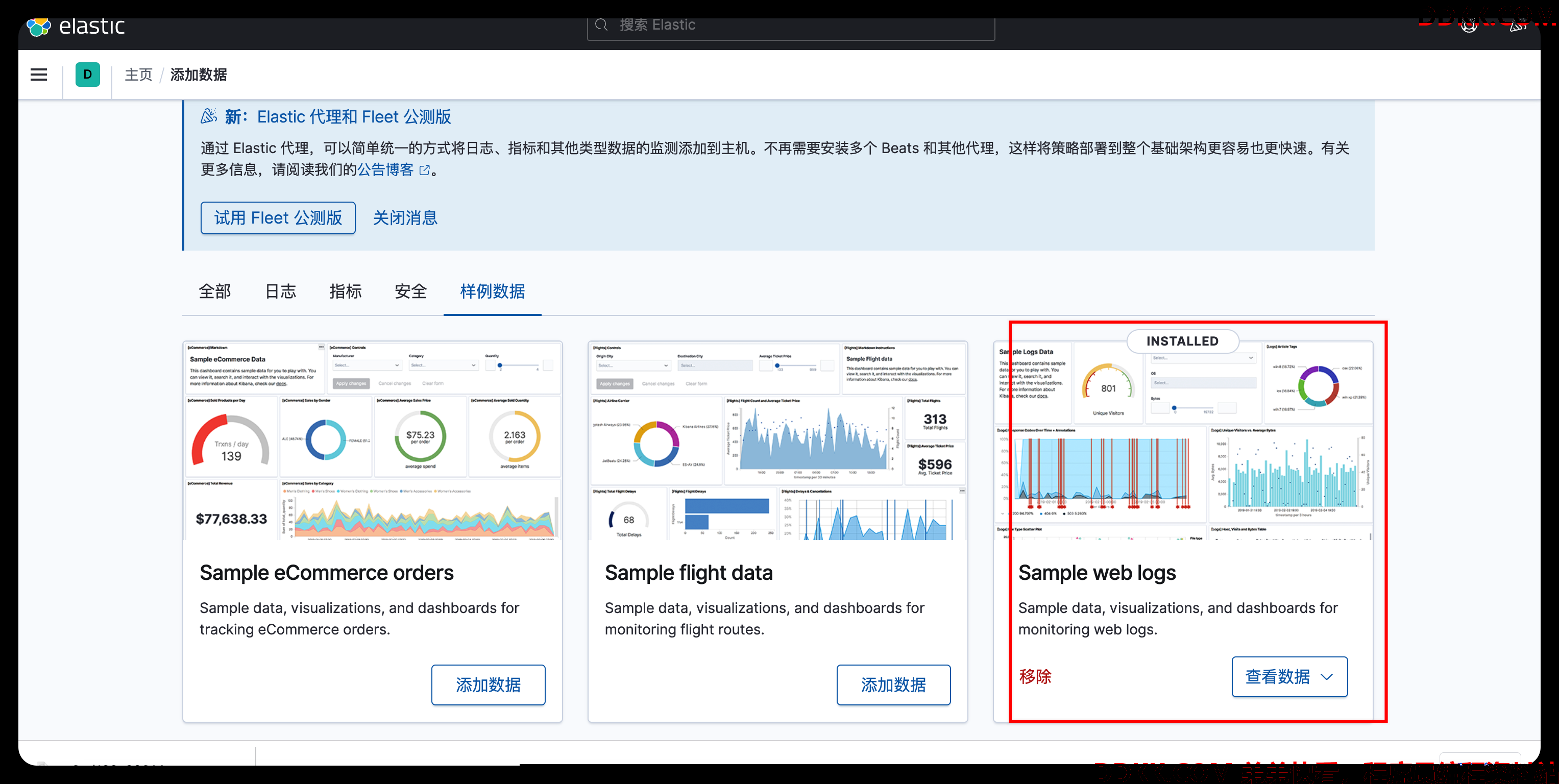The image size is (1559, 784).
Task: Open the D space avatar
Action: [x=88, y=75]
